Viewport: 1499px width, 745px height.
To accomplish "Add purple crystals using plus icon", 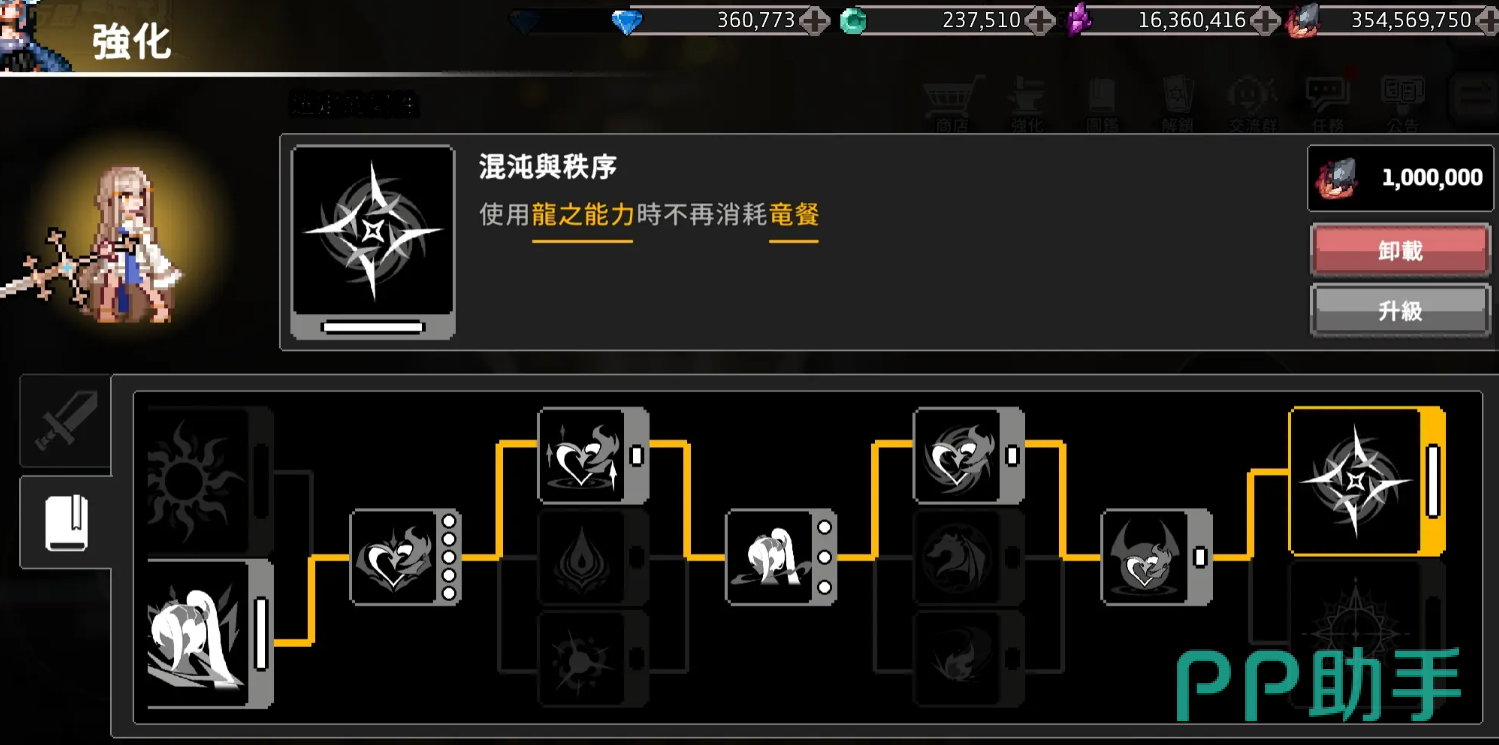I will 1265,20.
